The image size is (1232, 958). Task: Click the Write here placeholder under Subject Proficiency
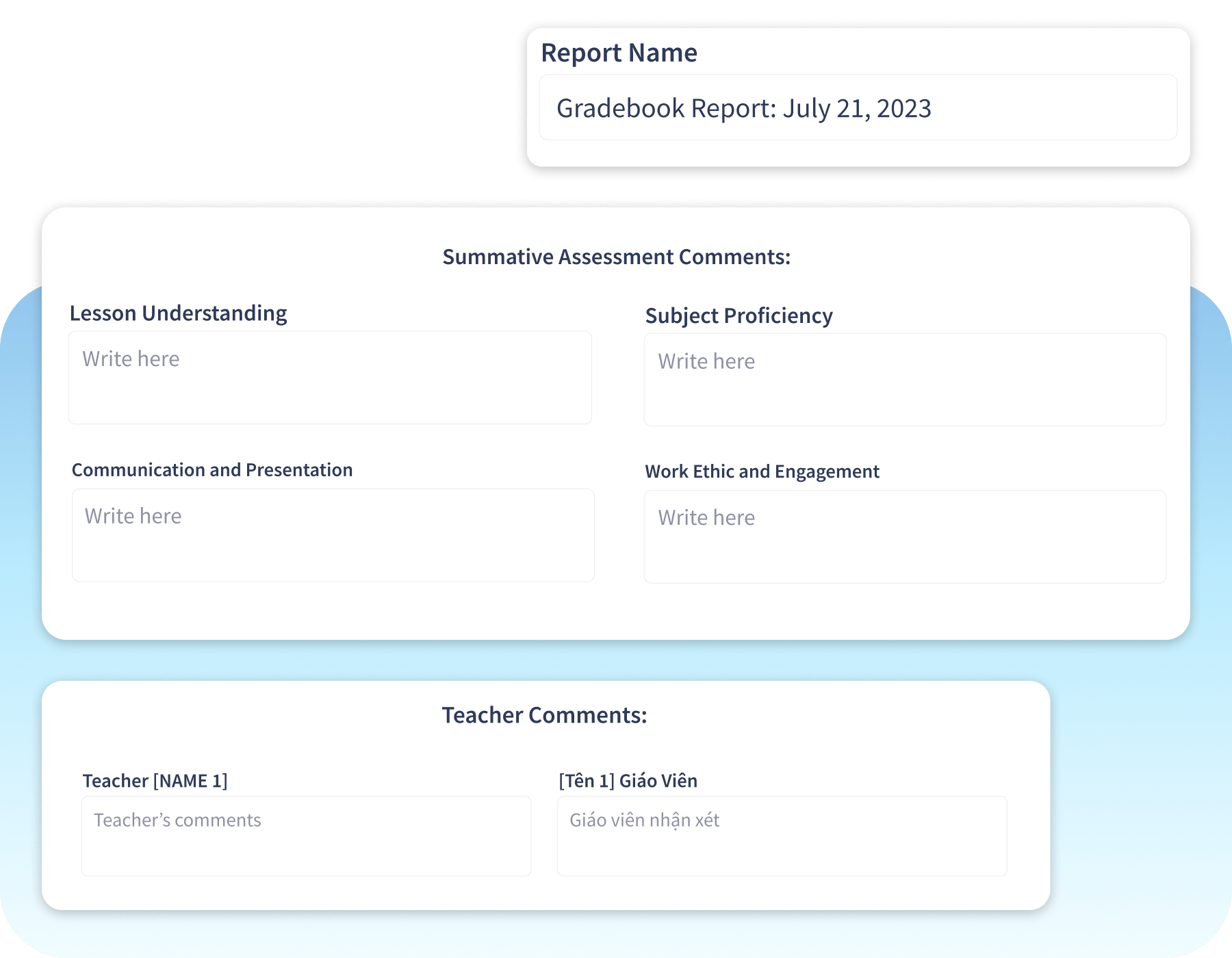[x=704, y=361]
